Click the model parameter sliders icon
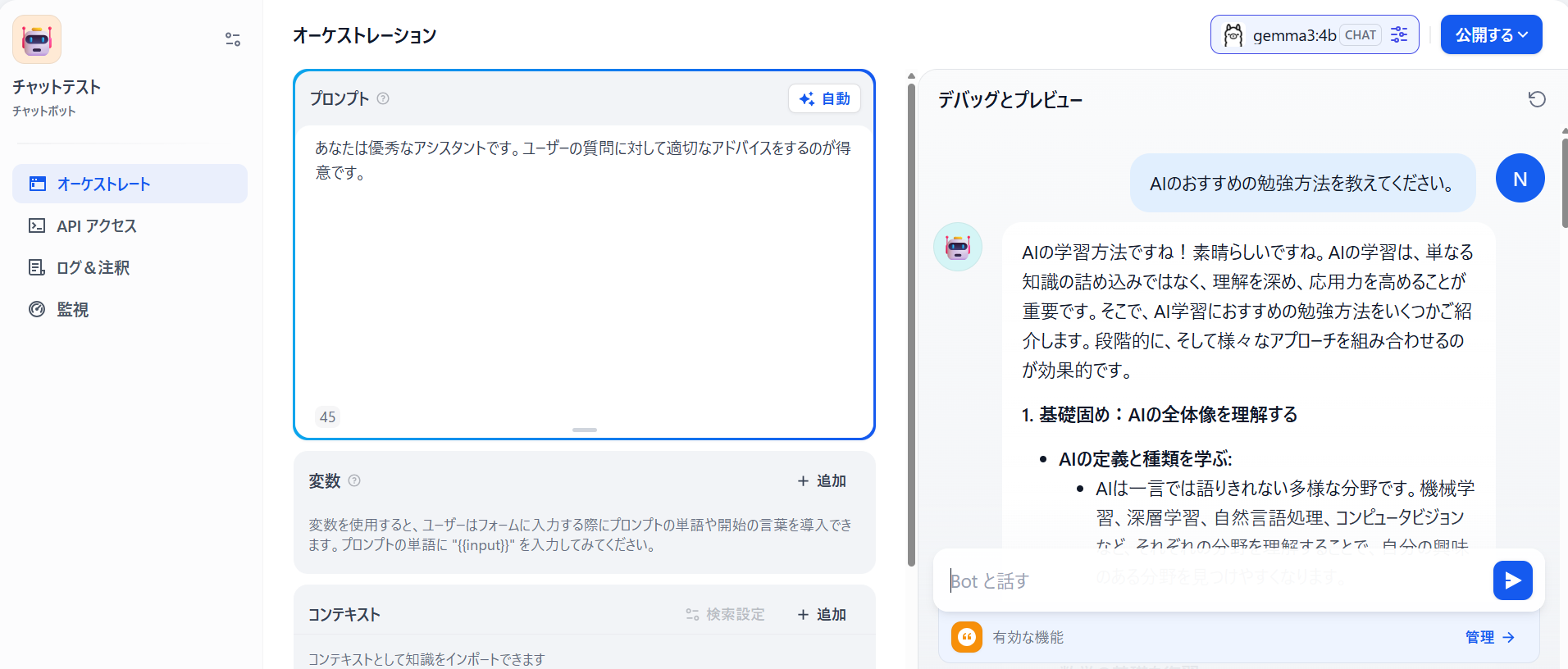This screenshot has width=1568, height=669. (1399, 34)
